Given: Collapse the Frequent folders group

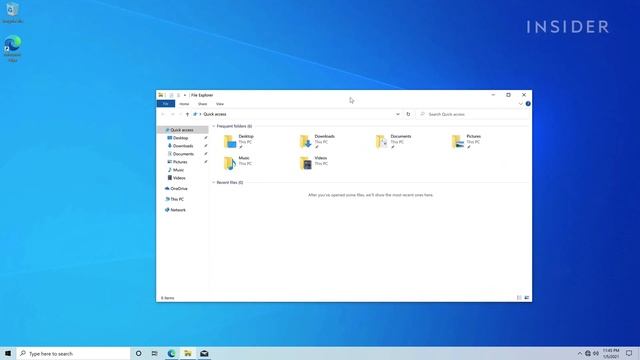Looking at the screenshot, I should [213, 126].
